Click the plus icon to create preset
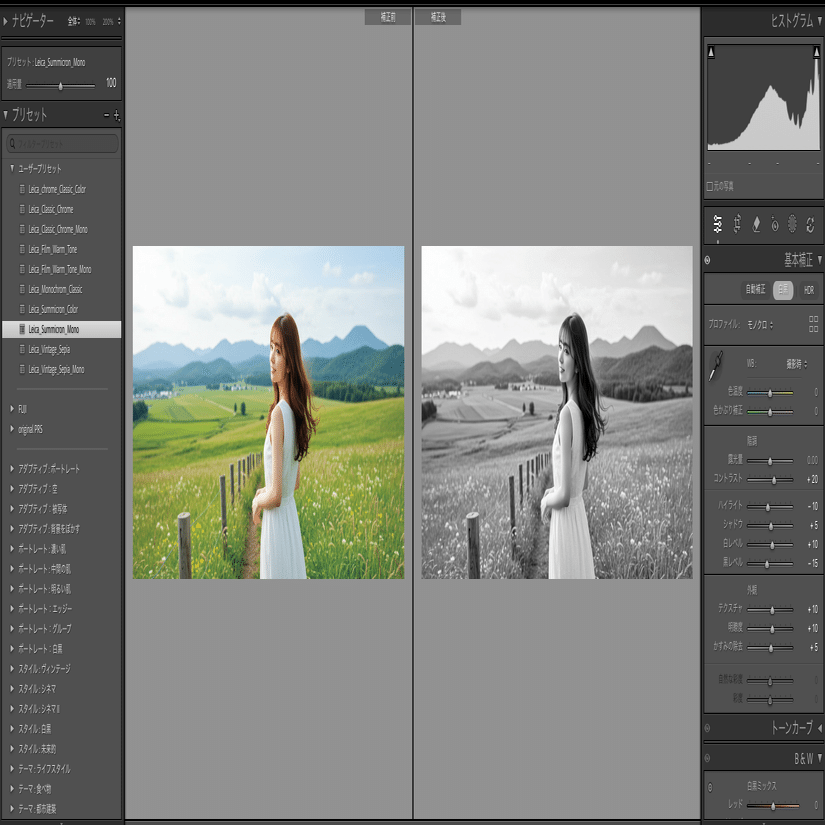This screenshot has width=825, height=825. [116, 115]
